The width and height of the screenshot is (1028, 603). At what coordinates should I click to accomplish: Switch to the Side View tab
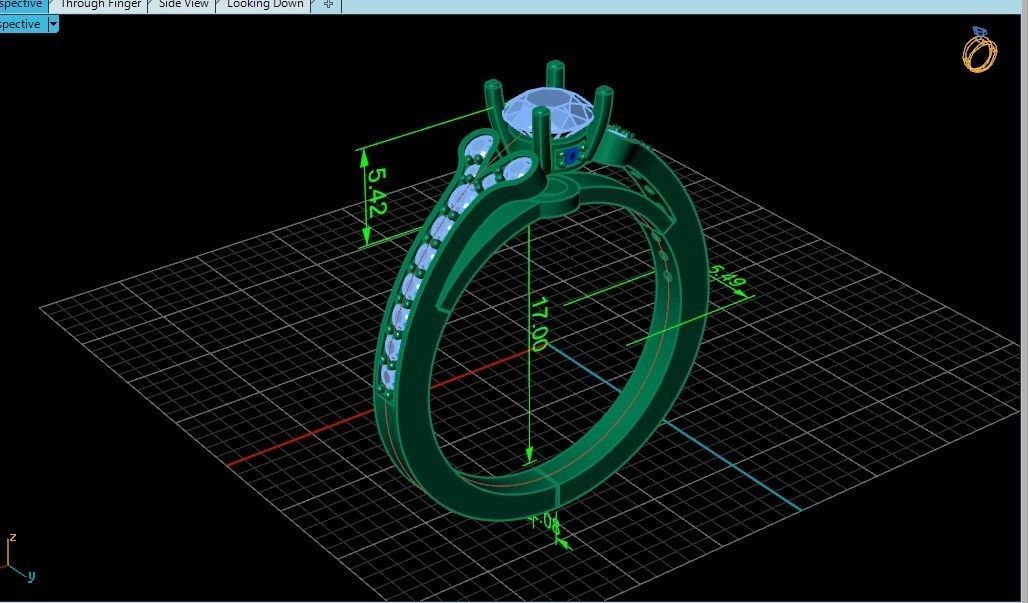pos(184,5)
